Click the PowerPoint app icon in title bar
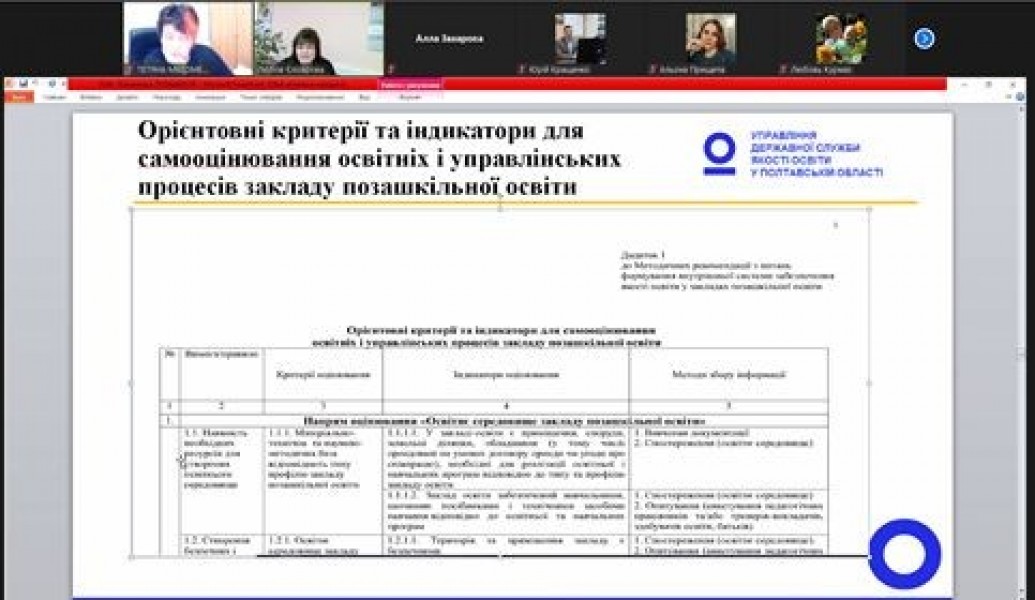Viewport: 1035px width, 600px height. [x=9, y=84]
